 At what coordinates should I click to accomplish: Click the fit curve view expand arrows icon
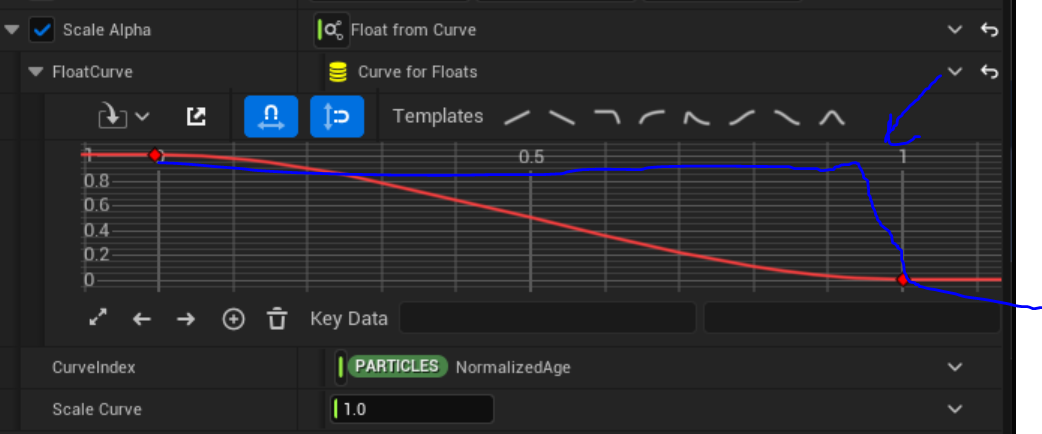click(98, 318)
